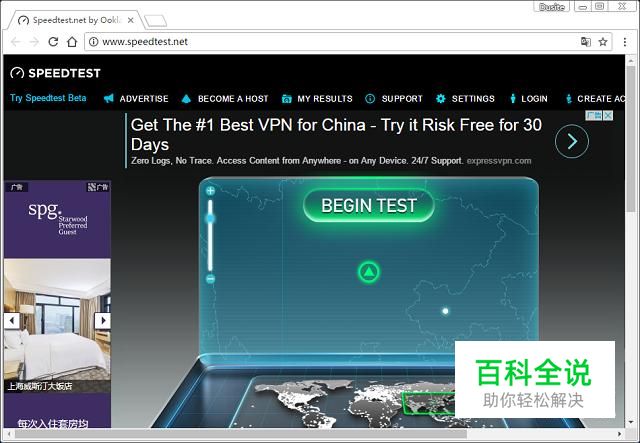This screenshot has width=640, height=443.
Task: Show previous image in hotel ad
Action: click(12, 321)
